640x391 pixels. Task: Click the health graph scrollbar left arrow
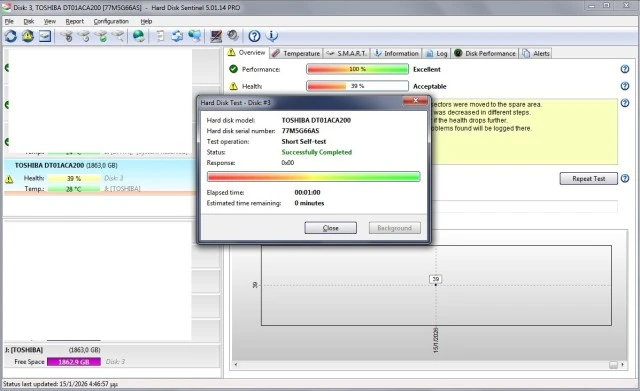[x=236, y=364]
